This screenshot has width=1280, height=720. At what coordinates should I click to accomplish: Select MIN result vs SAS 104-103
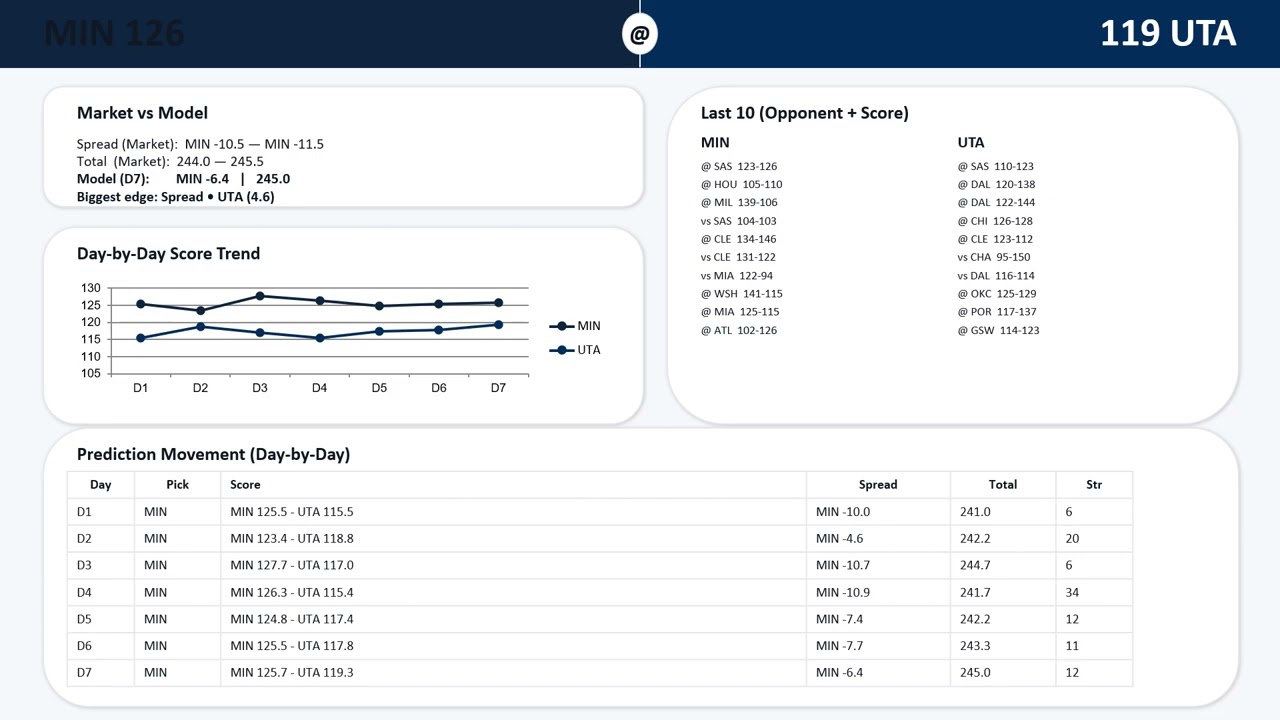tap(739, 221)
